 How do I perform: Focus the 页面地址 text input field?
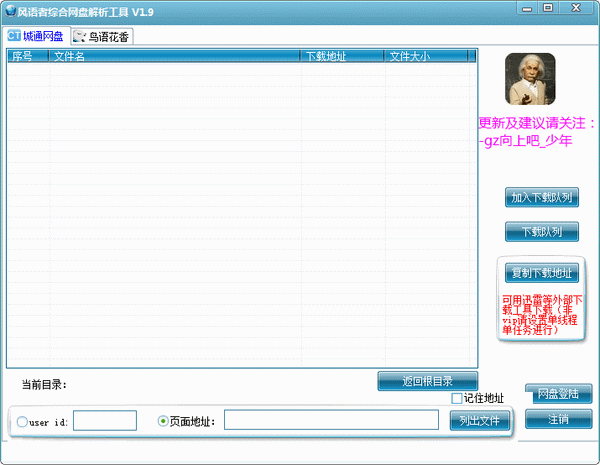pyautogui.click(x=330, y=421)
